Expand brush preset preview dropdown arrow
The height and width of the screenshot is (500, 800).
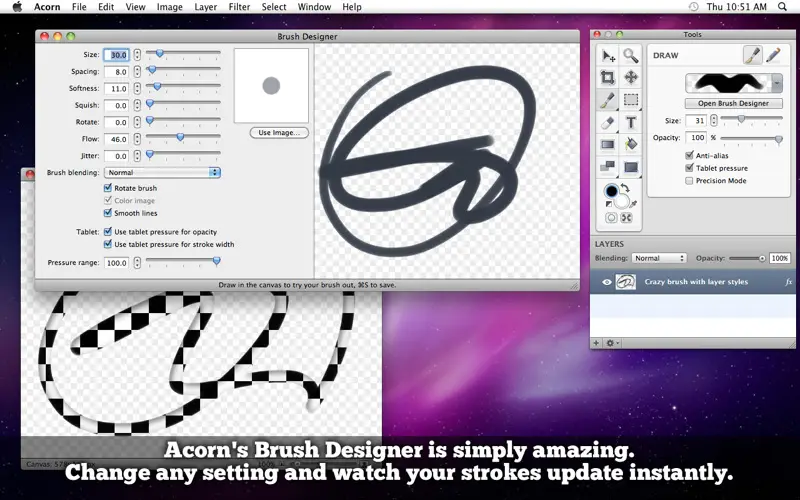click(777, 83)
